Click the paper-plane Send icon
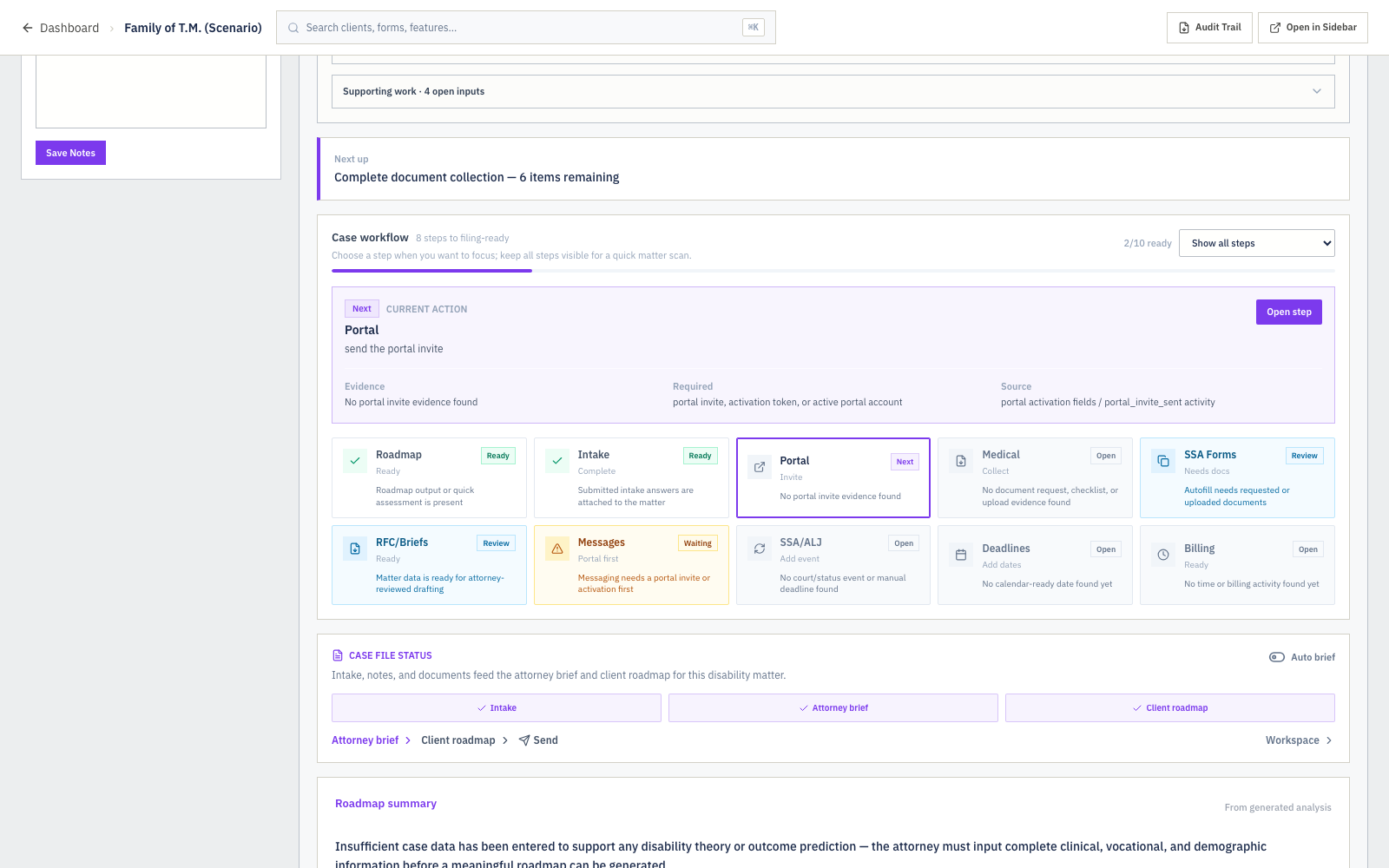This screenshot has height=868, width=1389. (524, 740)
